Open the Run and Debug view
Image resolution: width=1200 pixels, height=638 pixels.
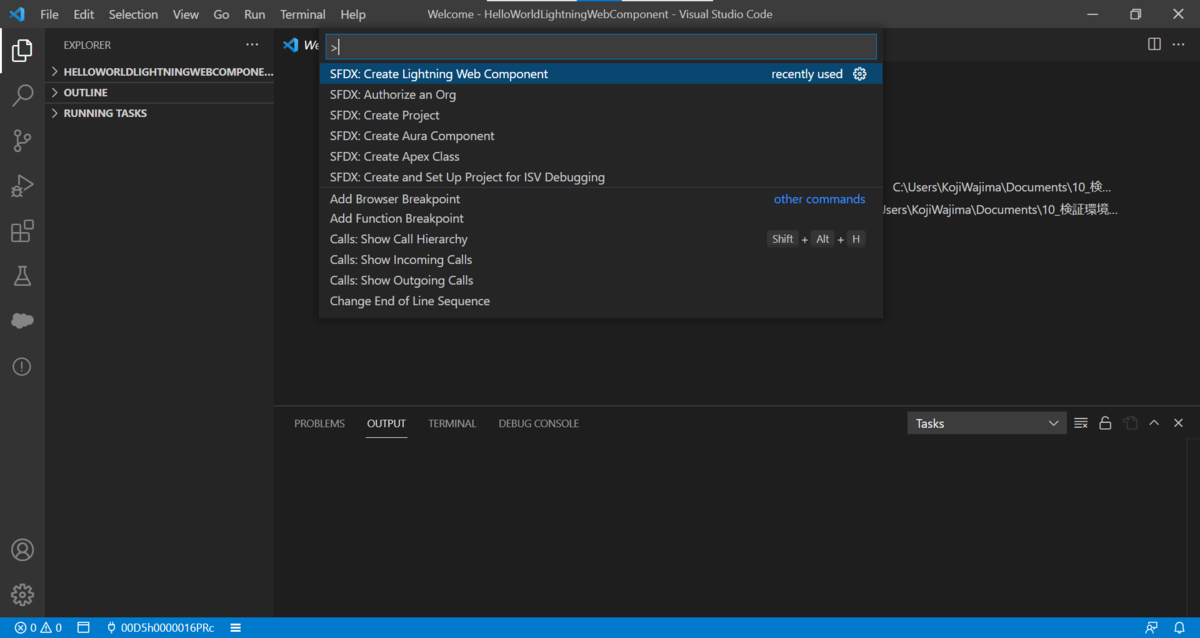[22, 186]
